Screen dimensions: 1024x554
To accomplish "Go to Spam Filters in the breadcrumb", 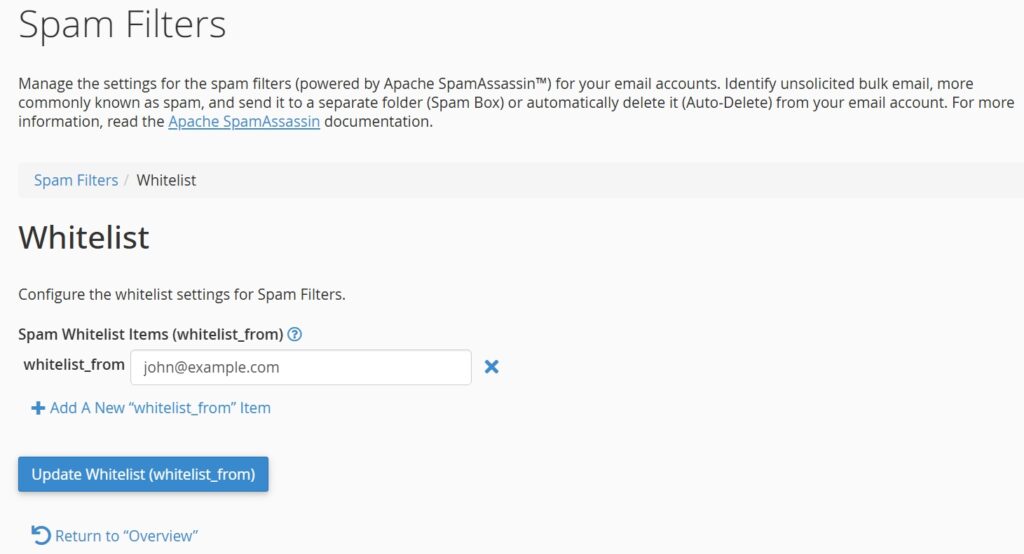I will point(76,180).
